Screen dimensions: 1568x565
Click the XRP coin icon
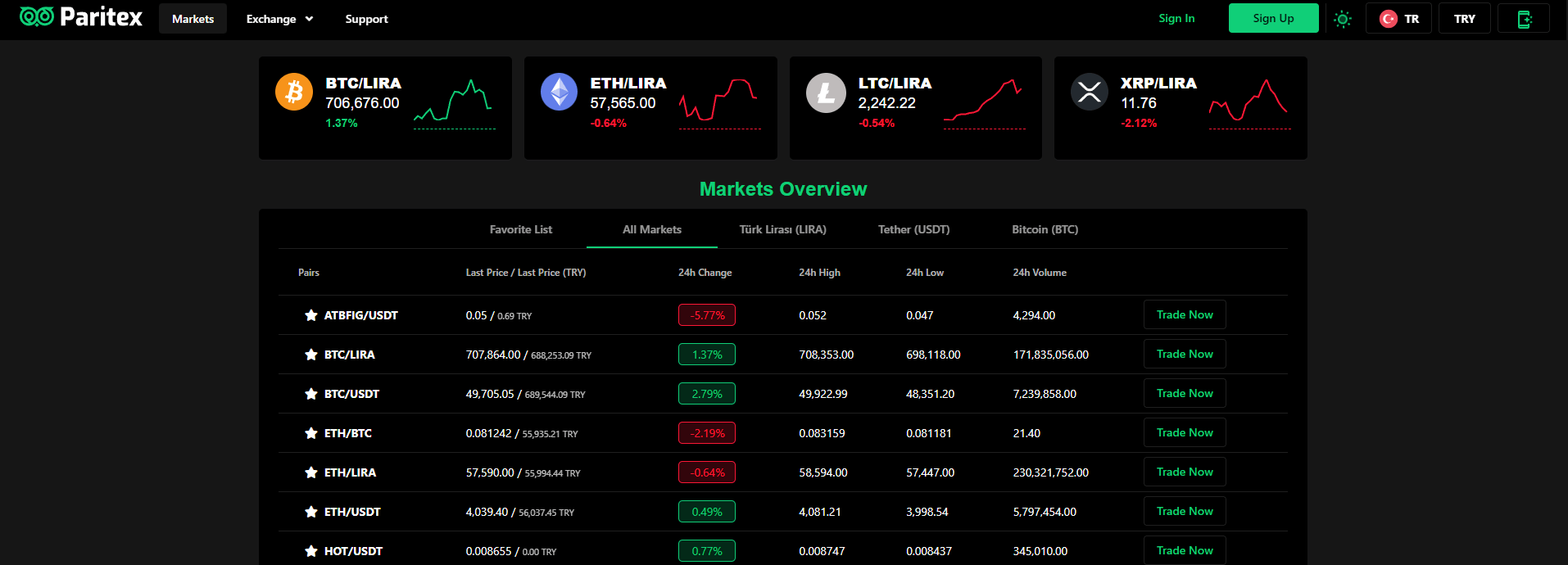click(x=1090, y=92)
